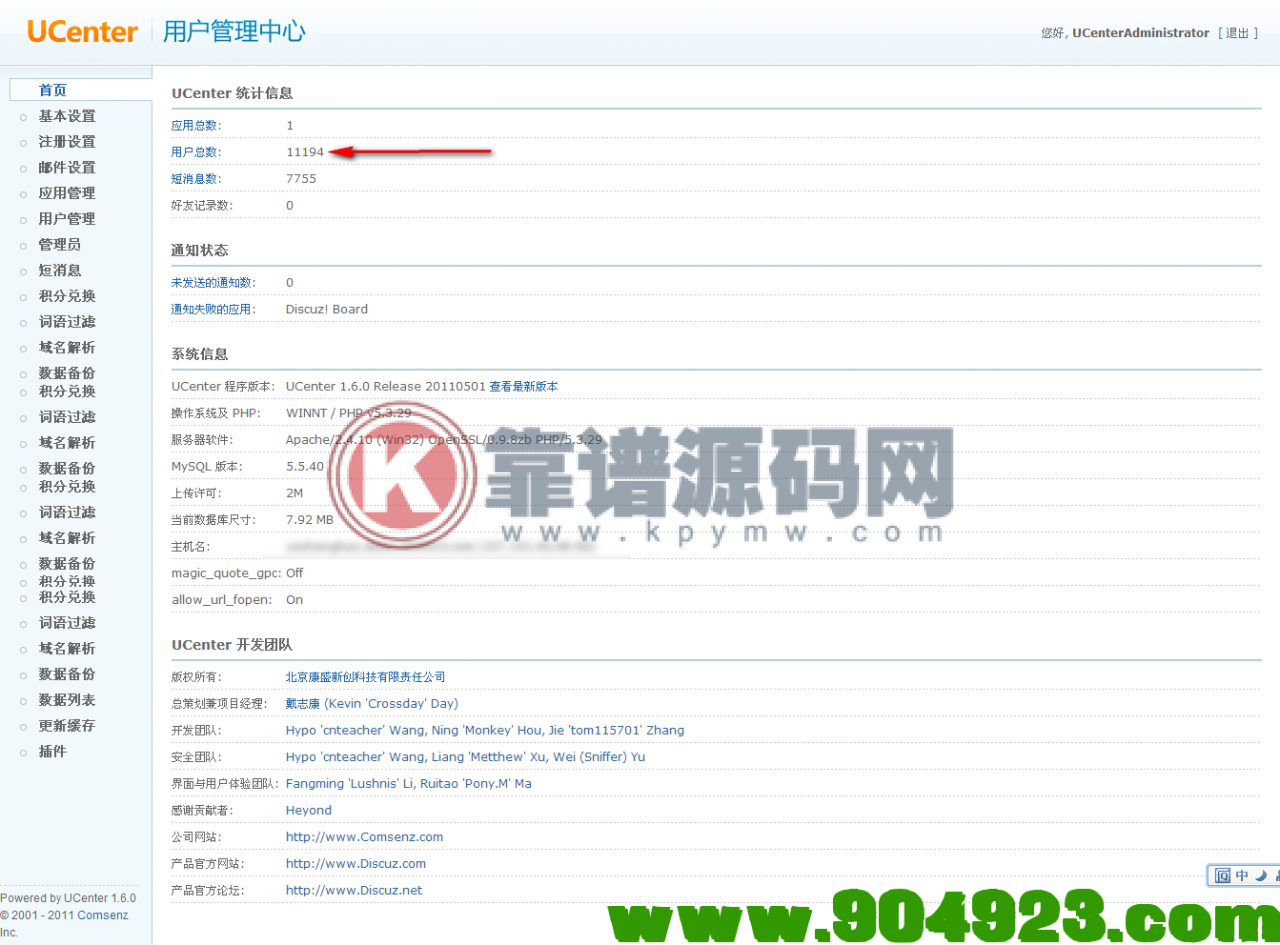Click the 7.92 MB database size value
Viewport: 1280px width, 945px height.
(x=310, y=520)
